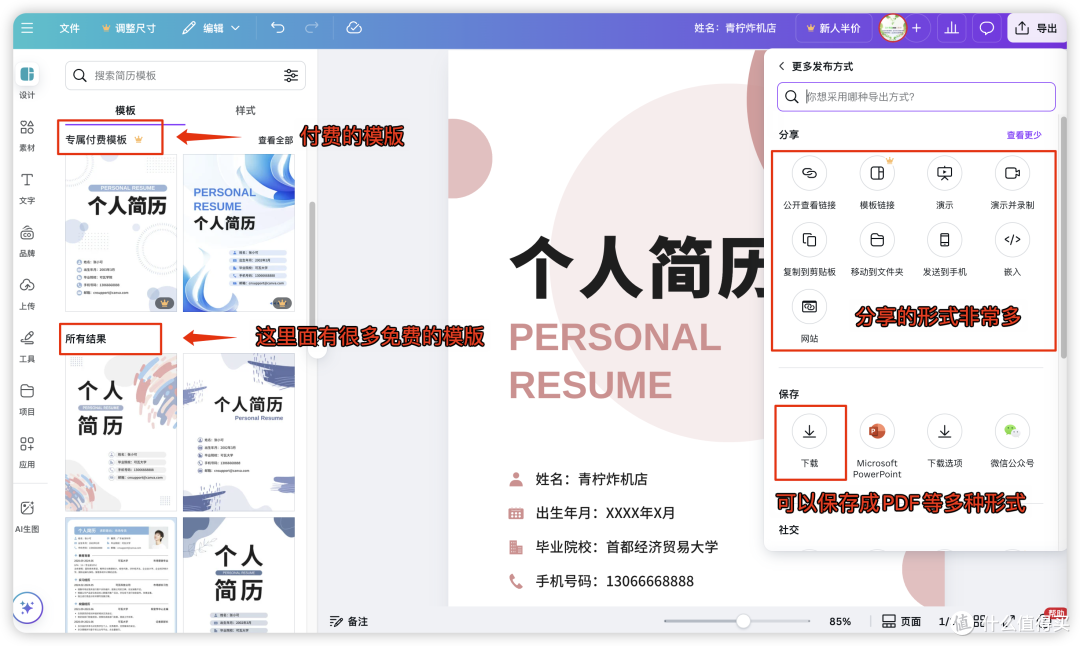Open the 项目 projects panel
The width and height of the screenshot is (1080, 646).
(x=28, y=399)
